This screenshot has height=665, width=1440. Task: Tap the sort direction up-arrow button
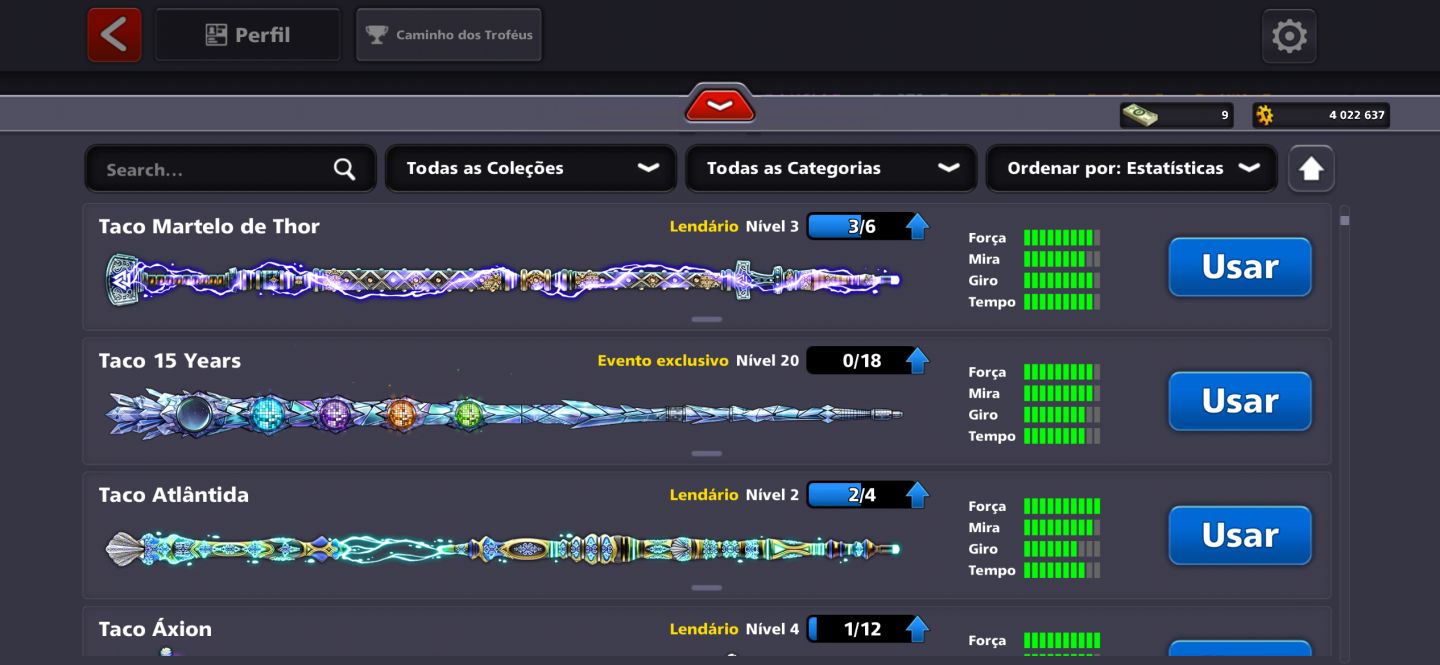1311,169
